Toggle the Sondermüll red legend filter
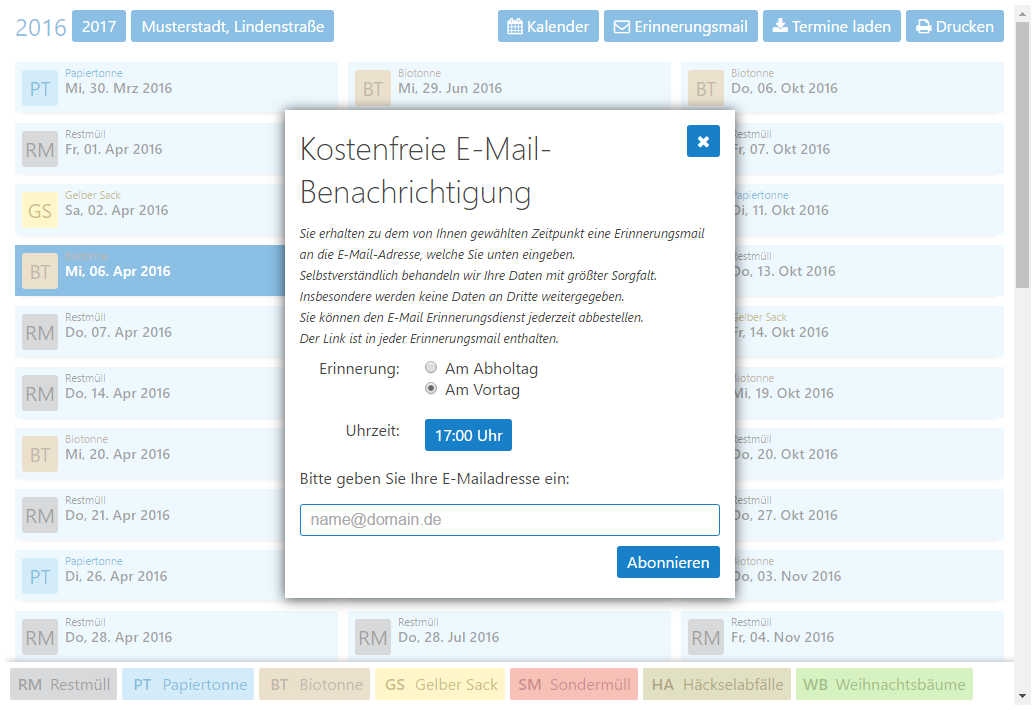Screen dimensions: 1035x710 (x=573, y=685)
